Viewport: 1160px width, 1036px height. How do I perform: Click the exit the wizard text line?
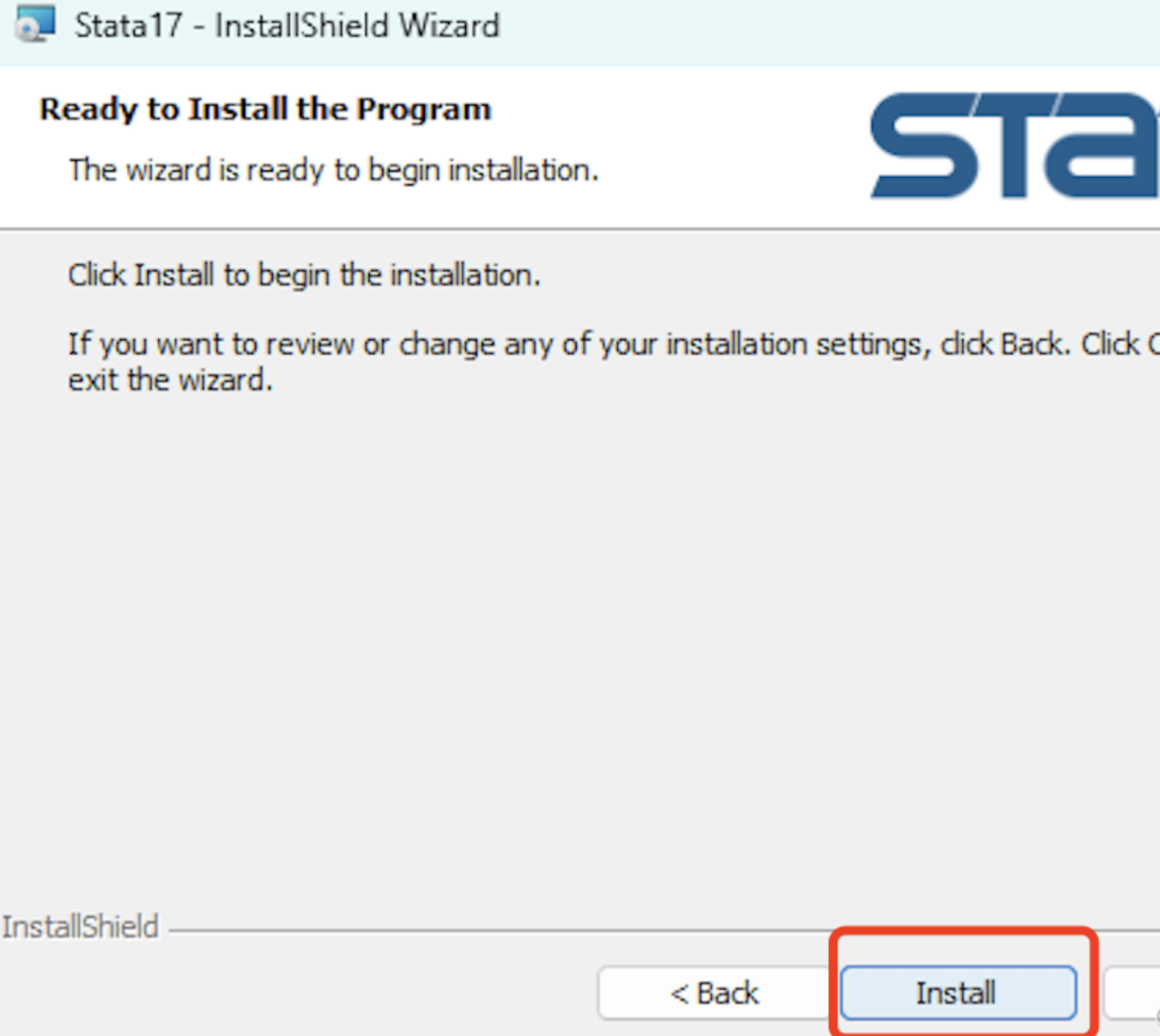173,379
